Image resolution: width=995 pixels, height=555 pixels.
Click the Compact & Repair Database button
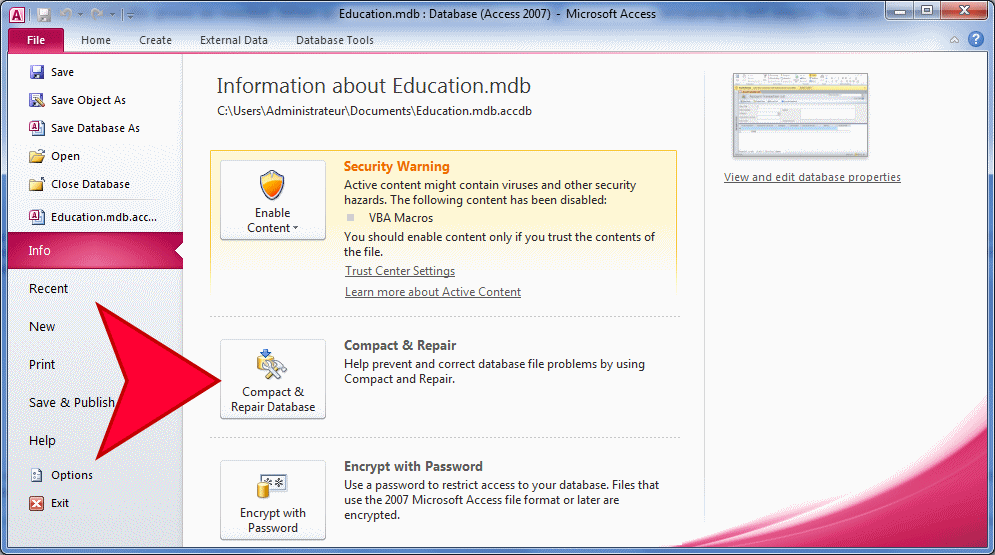(x=273, y=379)
